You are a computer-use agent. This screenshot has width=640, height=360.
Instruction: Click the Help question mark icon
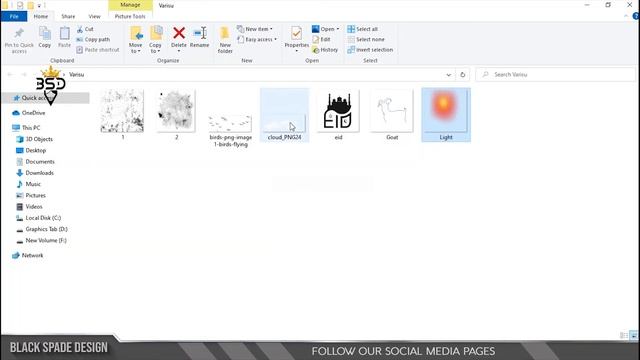point(636,16)
